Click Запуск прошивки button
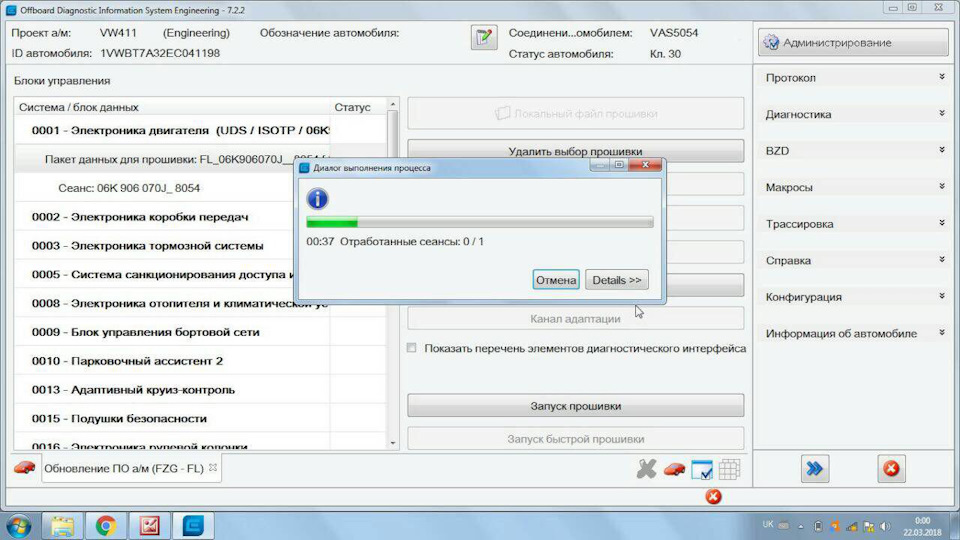960x540 pixels. coord(576,406)
